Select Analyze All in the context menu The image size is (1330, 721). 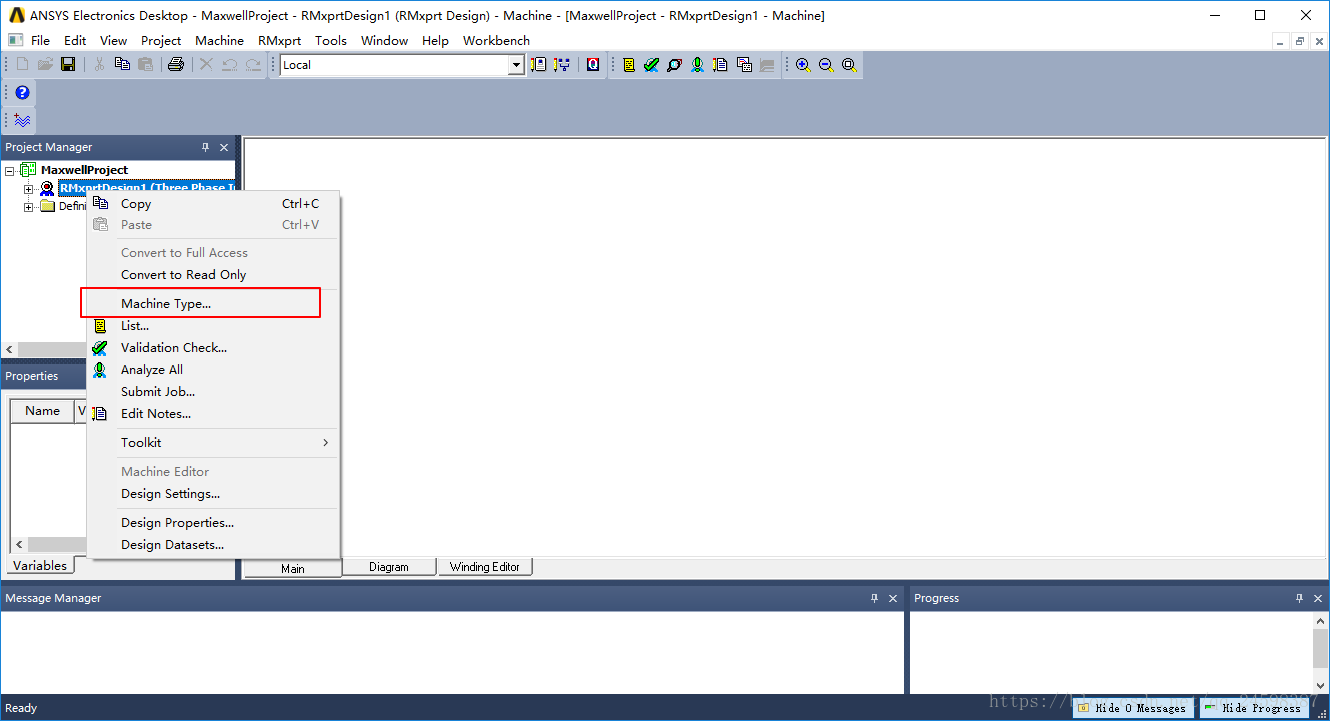click(x=212, y=369)
